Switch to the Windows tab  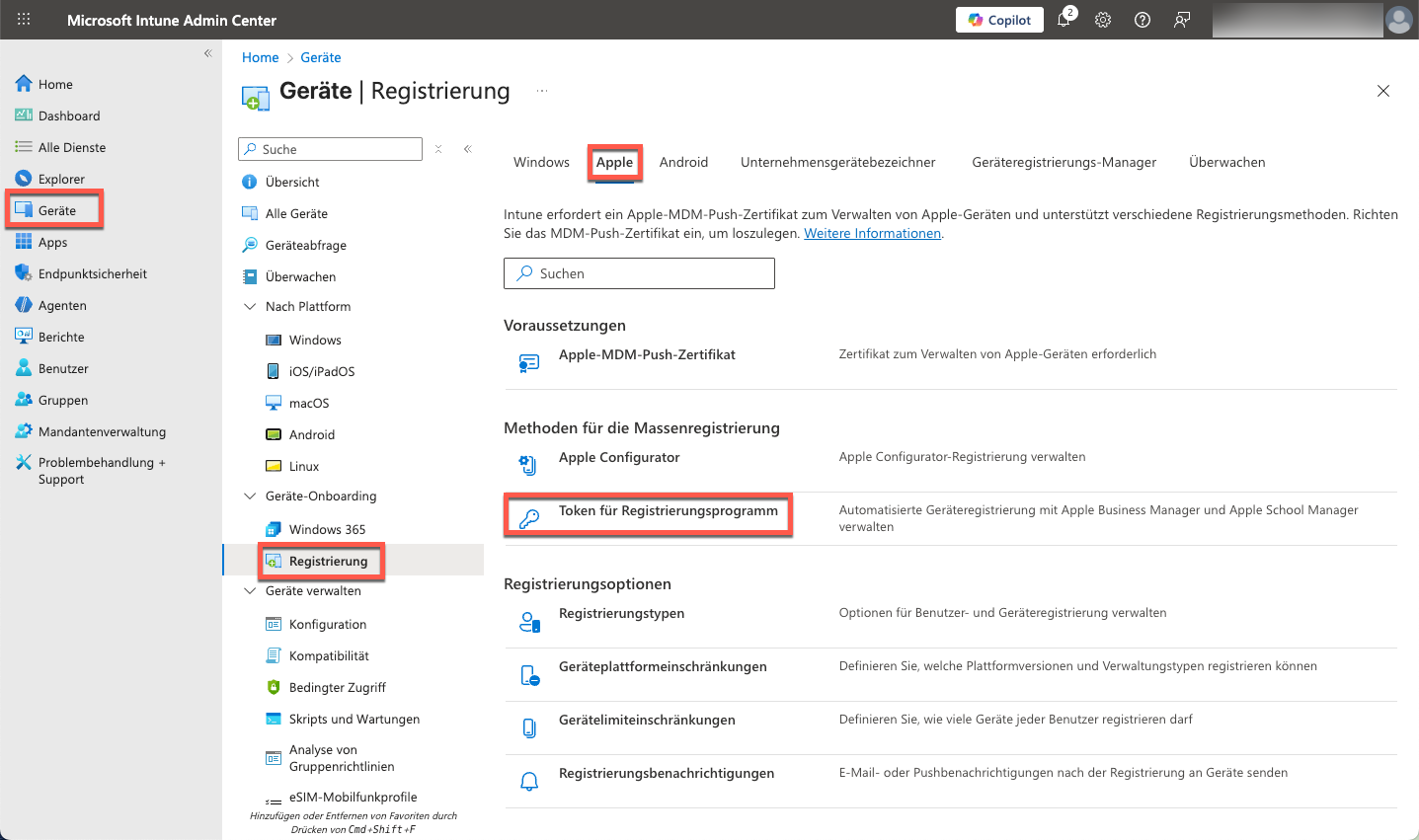click(541, 162)
